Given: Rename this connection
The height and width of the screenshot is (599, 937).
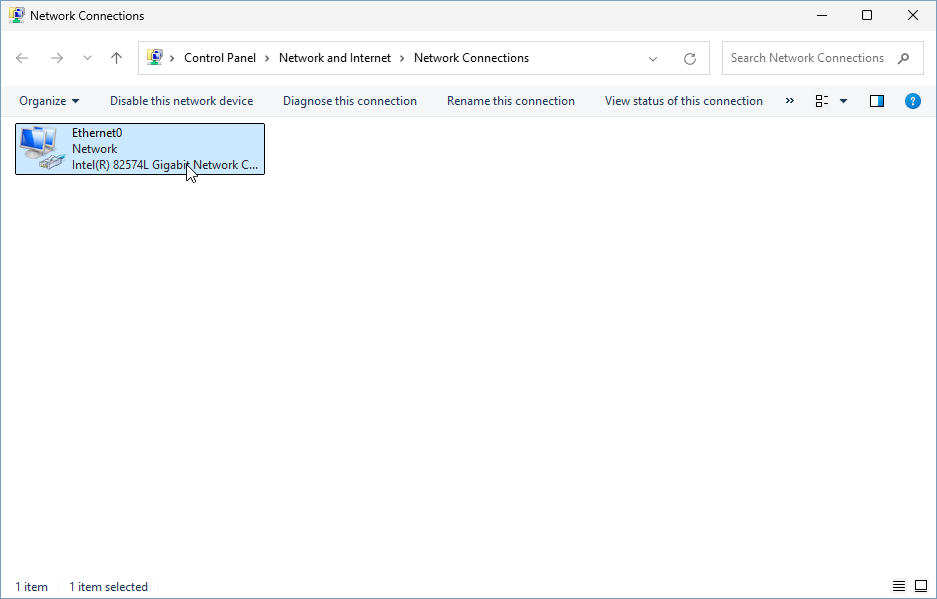Looking at the screenshot, I should coord(511,100).
